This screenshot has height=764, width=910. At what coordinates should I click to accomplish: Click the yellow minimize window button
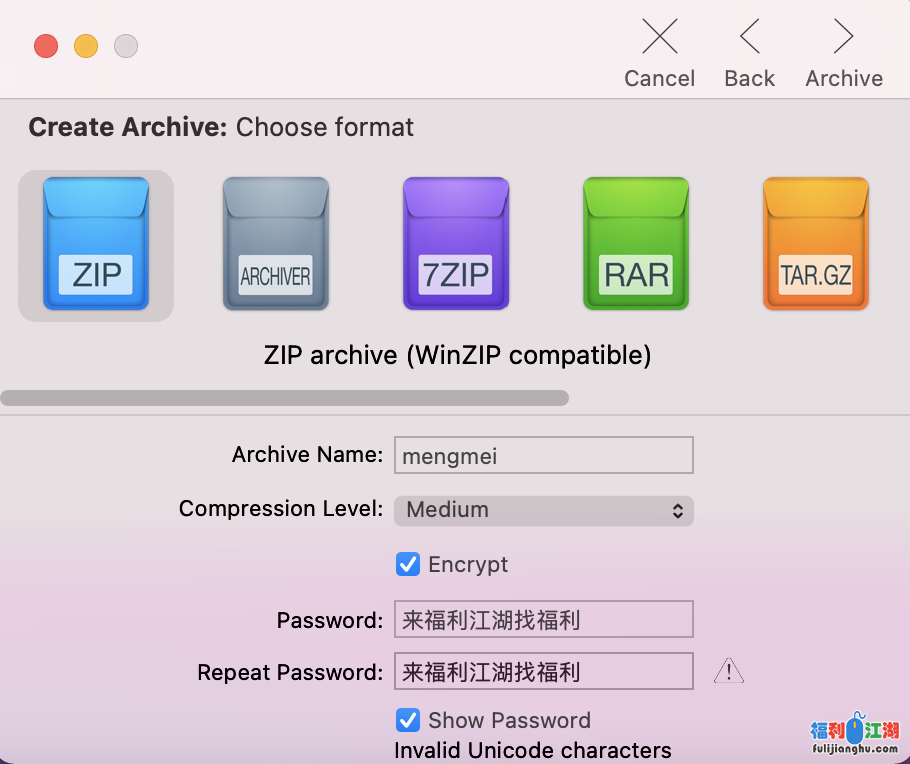86,46
